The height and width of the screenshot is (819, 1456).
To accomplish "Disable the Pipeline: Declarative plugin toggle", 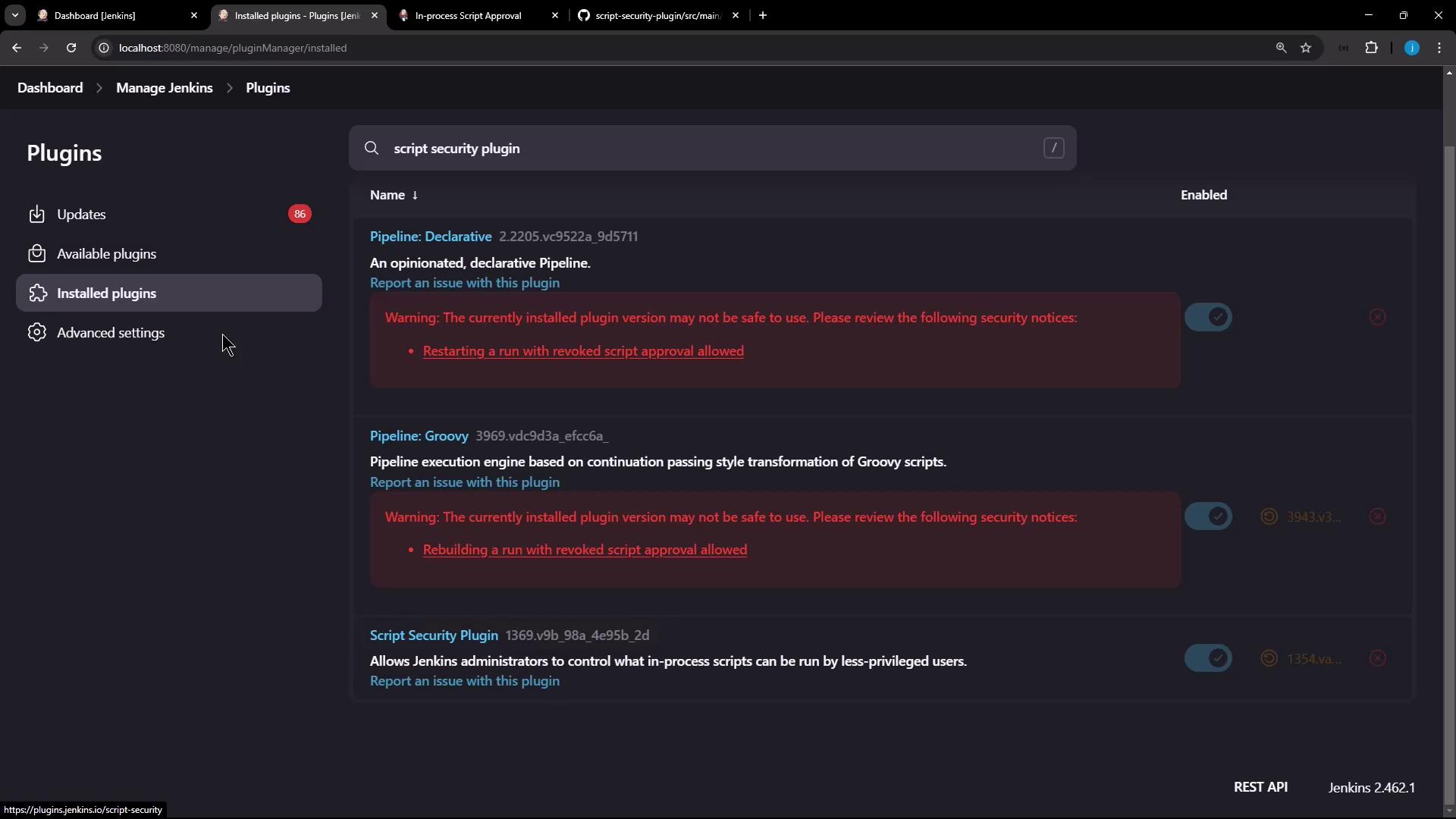I will pyautogui.click(x=1208, y=317).
